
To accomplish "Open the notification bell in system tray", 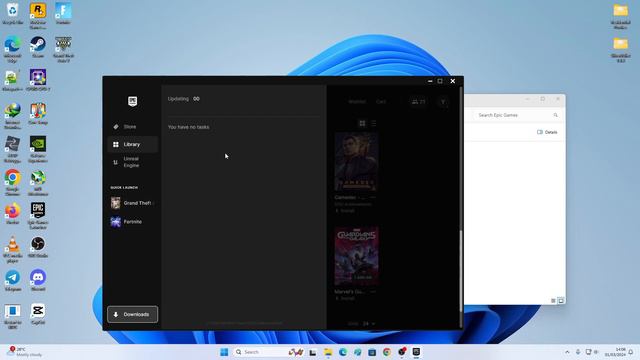I will pyautogui.click(x=631, y=352).
